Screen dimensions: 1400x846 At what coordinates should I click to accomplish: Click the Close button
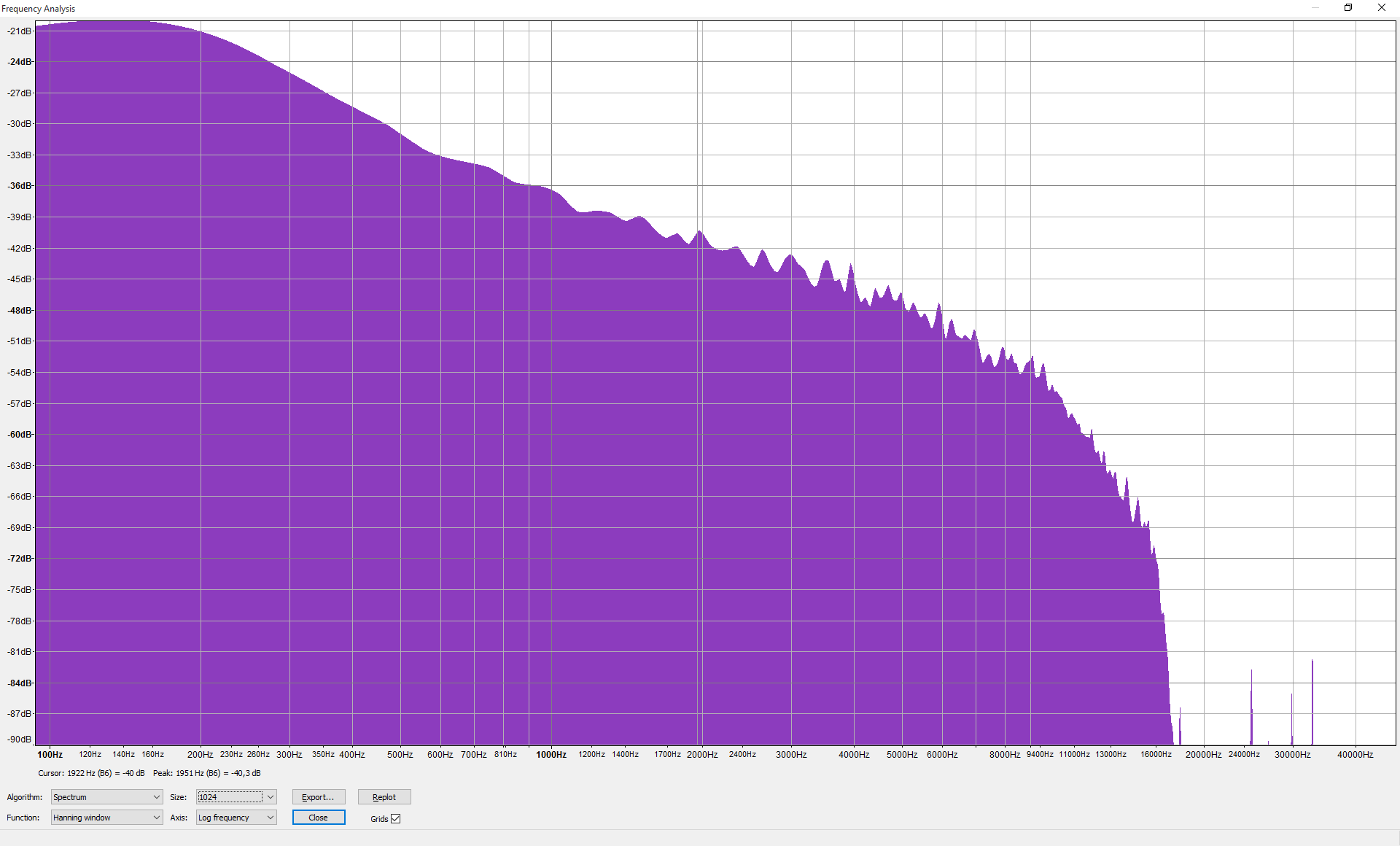point(319,818)
